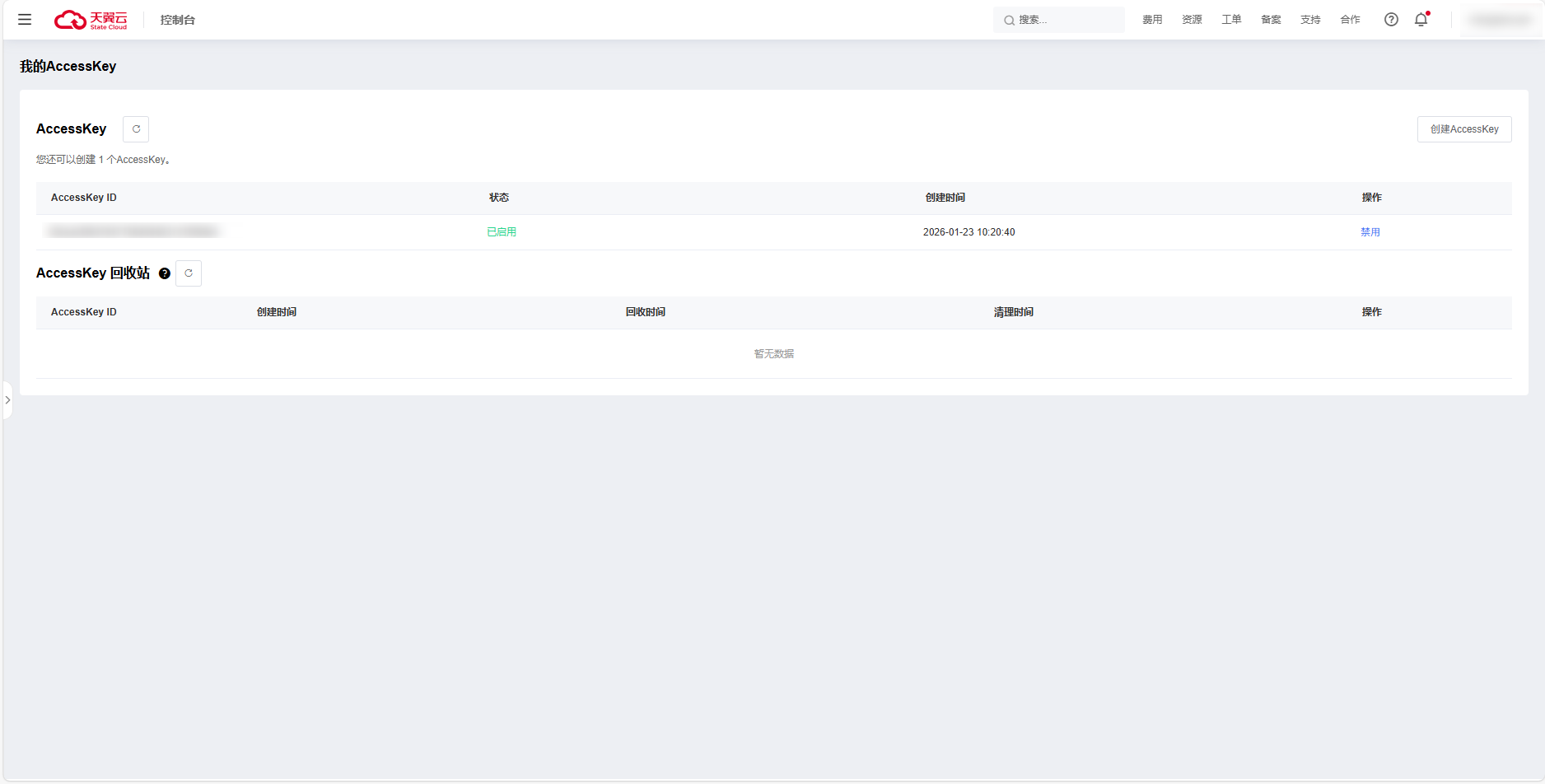Focus the top search input field

point(1067,20)
